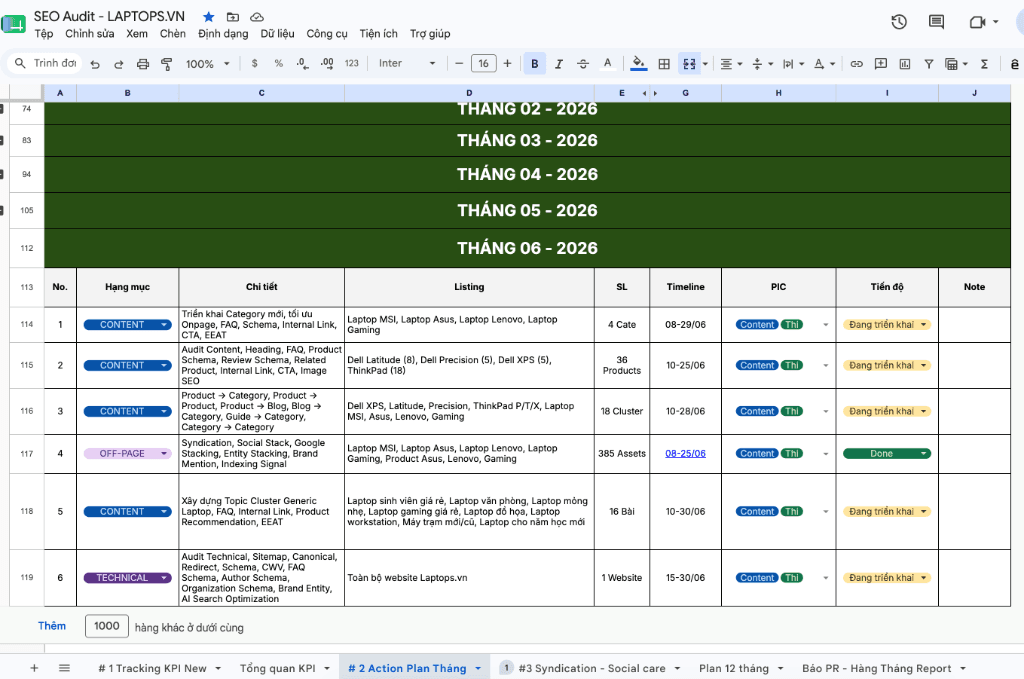The height and width of the screenshot is (679, 1024).
Task: Open the 123 number format menu
Action: 351,63
